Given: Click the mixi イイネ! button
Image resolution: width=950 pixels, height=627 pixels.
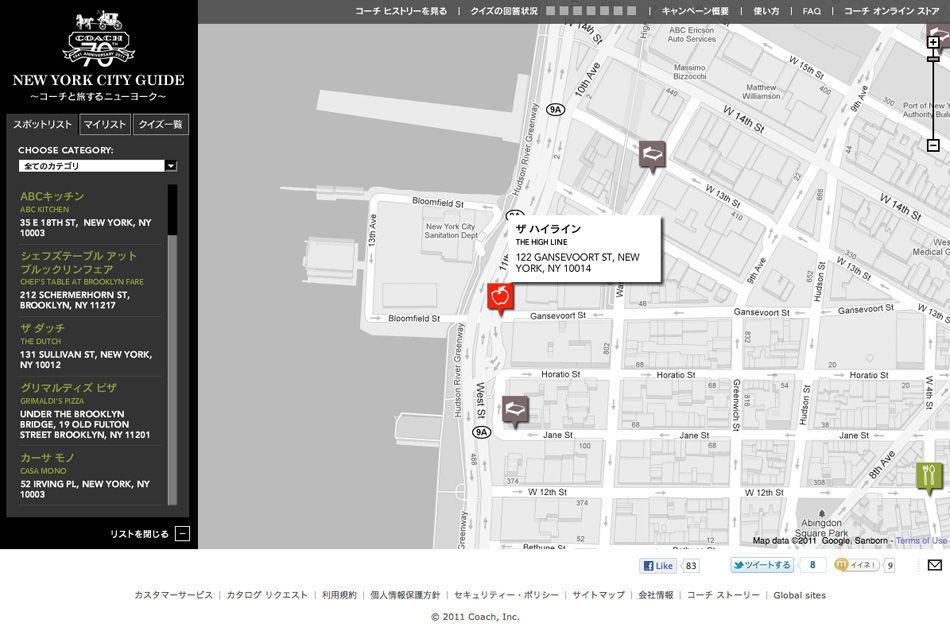Looking at the screenshot, I should (x=857, y=565).
